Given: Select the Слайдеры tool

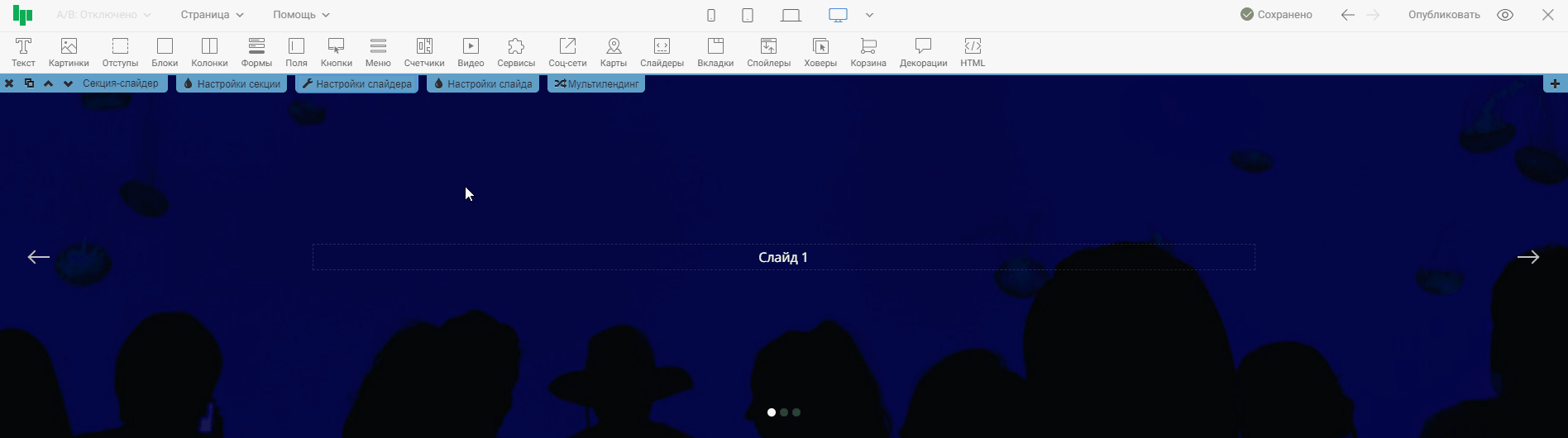Looking at the screenshot, I should pos(662,52).
